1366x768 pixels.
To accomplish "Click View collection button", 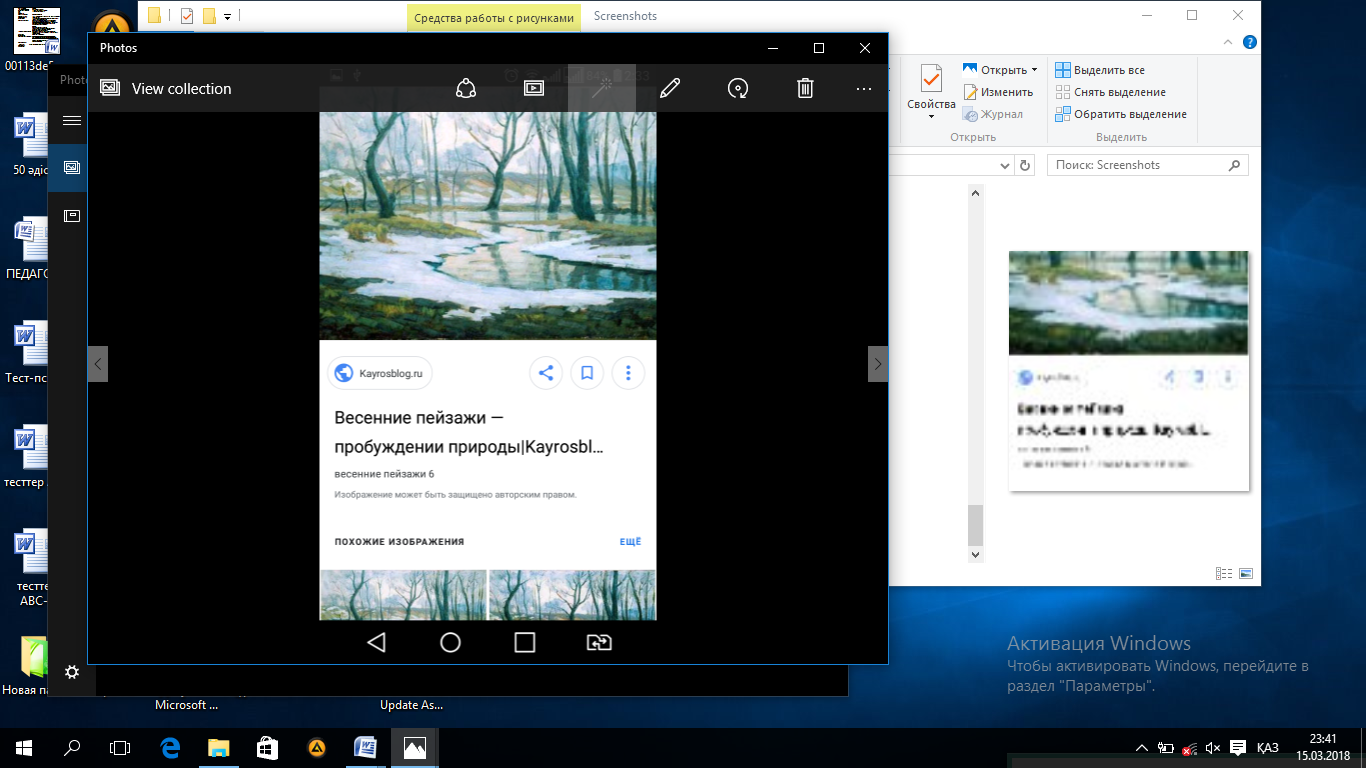I will (x=166, y=88).
